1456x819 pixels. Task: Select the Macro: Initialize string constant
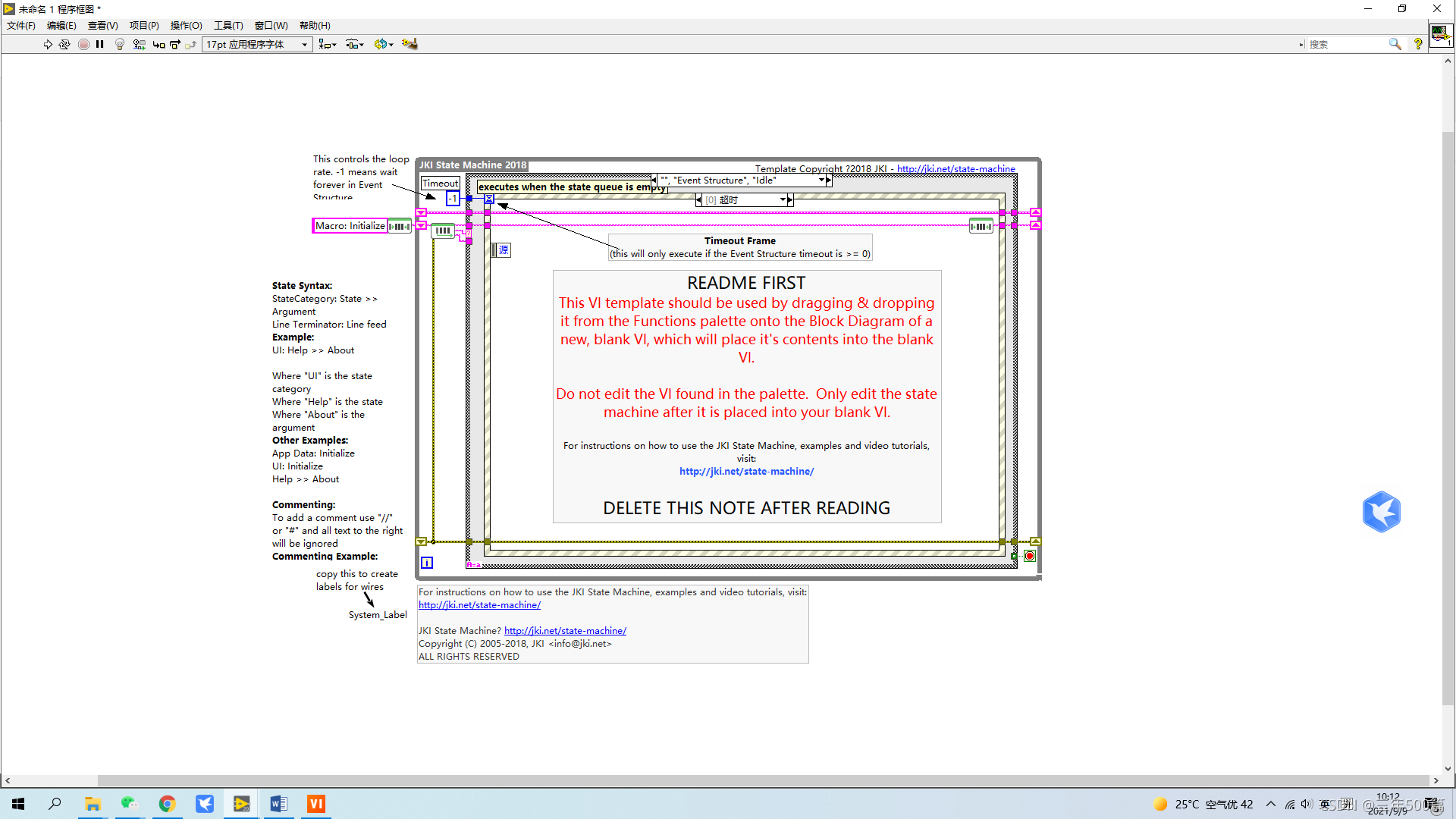tap(350, 226)
